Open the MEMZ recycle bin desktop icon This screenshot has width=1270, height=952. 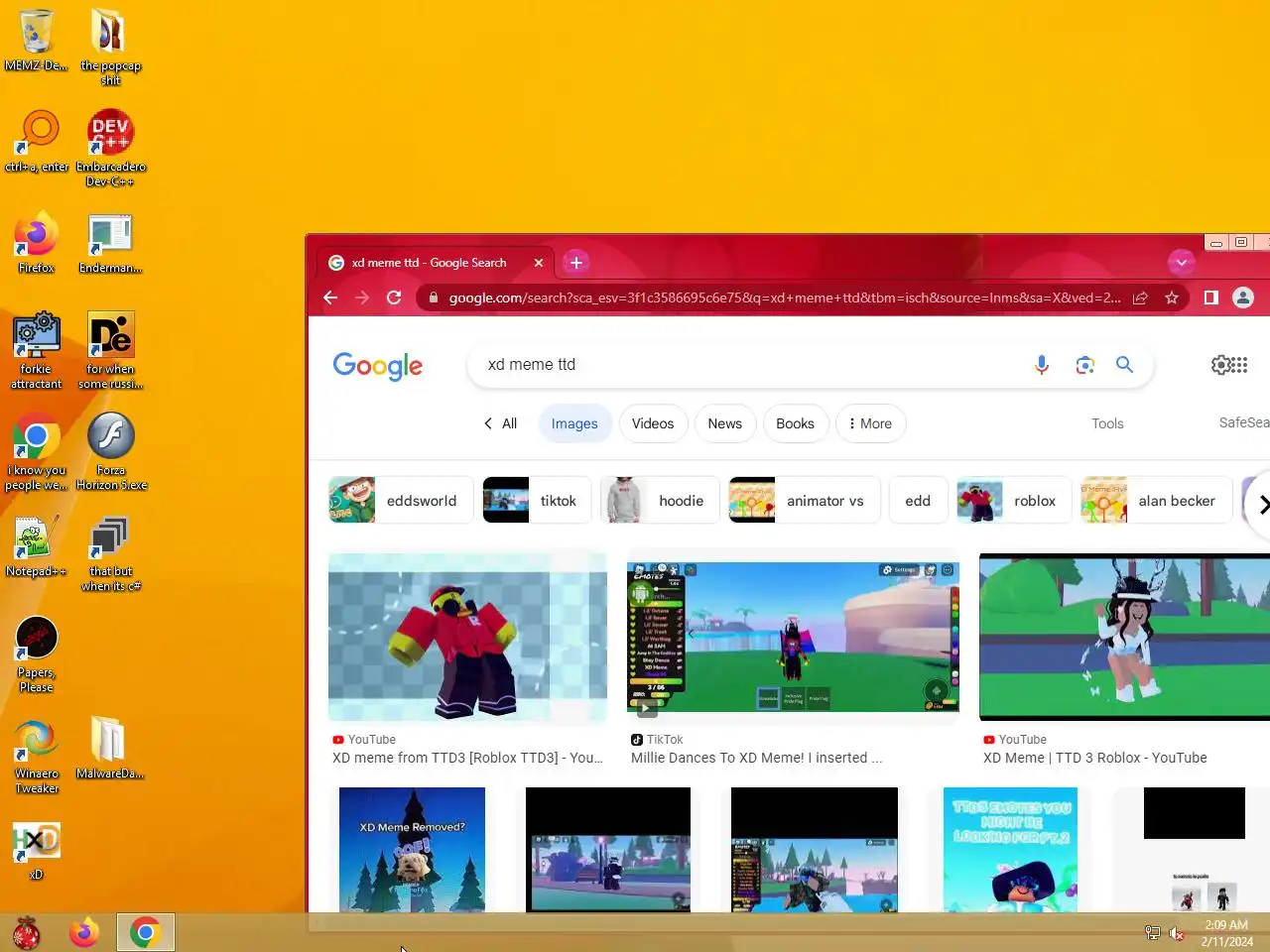point(36,40)
